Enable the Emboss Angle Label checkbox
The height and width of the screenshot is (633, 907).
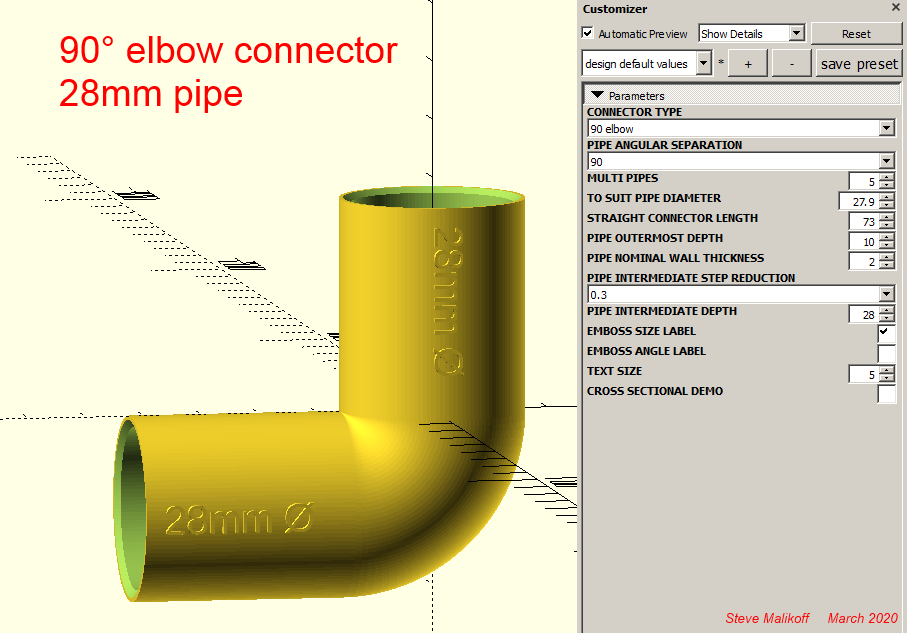[887, 352]
